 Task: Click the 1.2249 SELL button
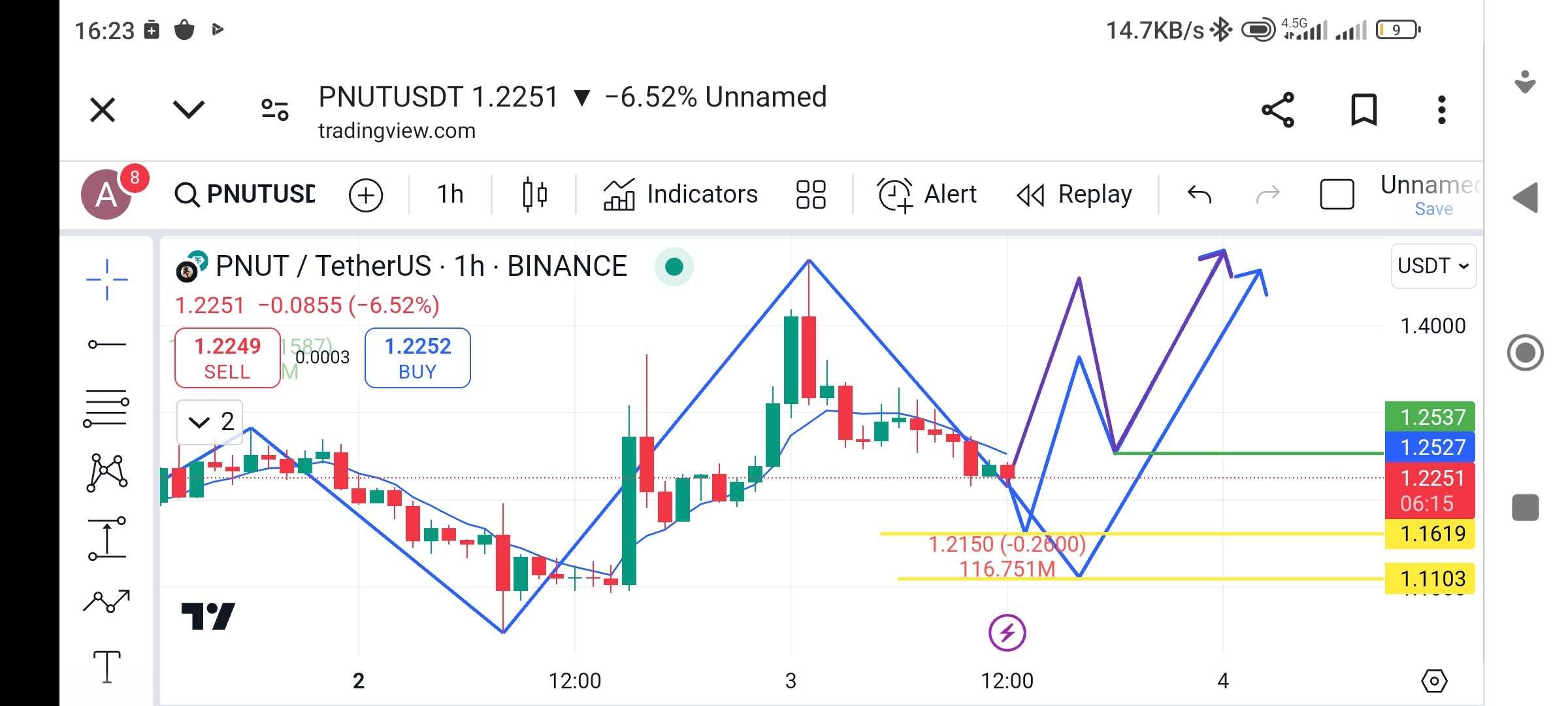tap(227, 358)
